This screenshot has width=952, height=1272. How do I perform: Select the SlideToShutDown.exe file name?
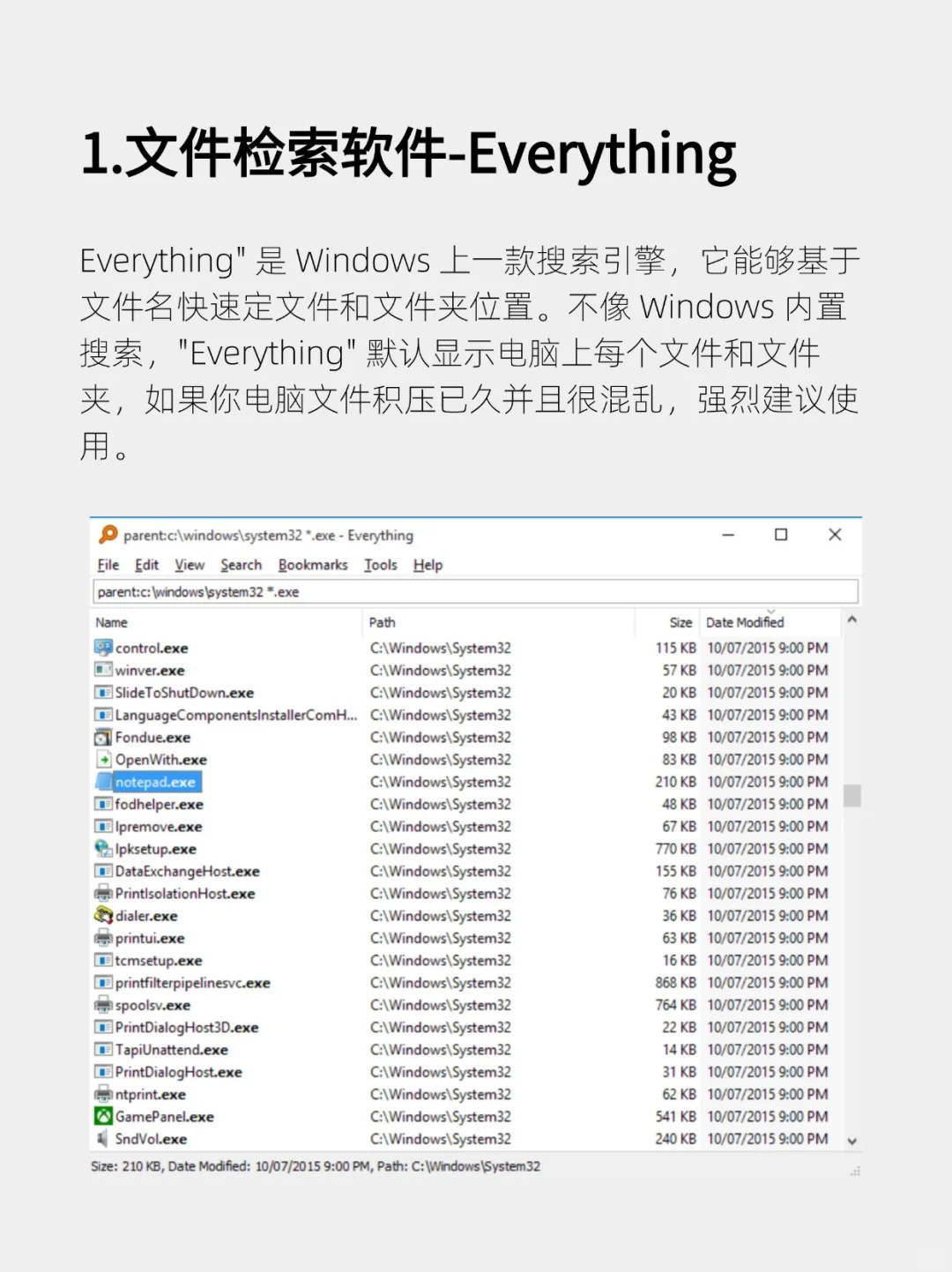[184, 693]
